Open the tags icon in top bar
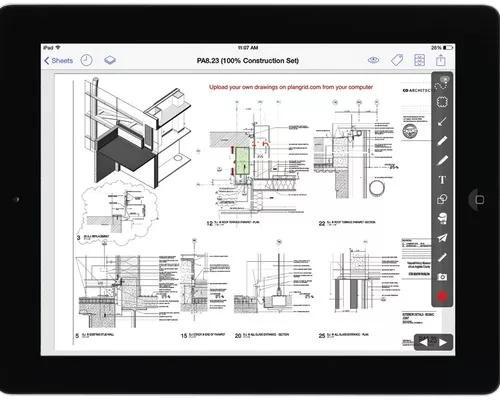Screen dimensions: 500x400 [397, 60]
